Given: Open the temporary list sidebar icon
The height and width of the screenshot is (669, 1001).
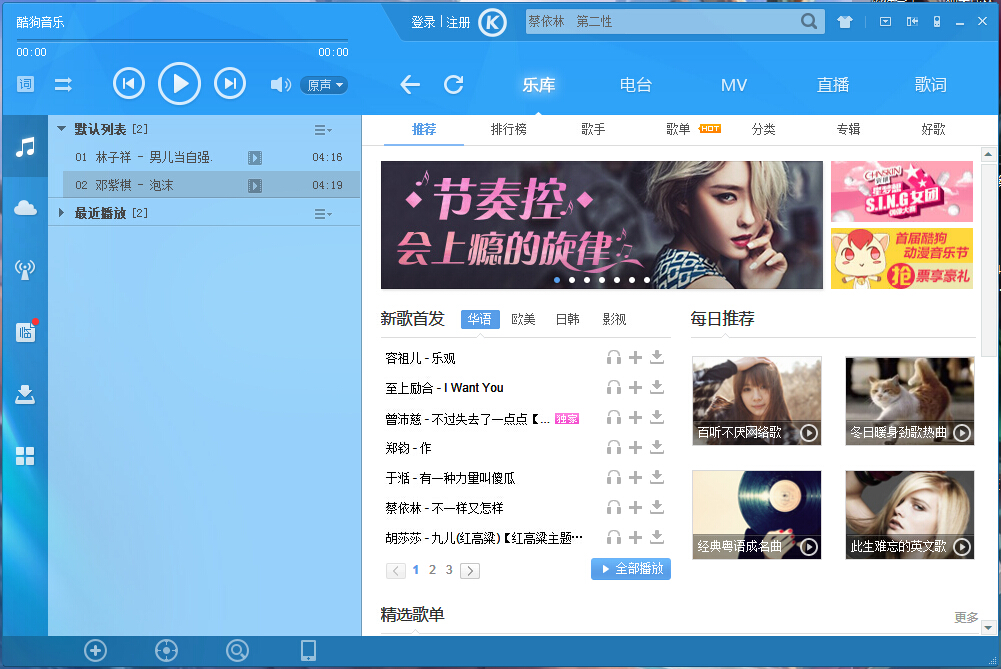Looking at the screenshot, I should (x=26, y=331).
